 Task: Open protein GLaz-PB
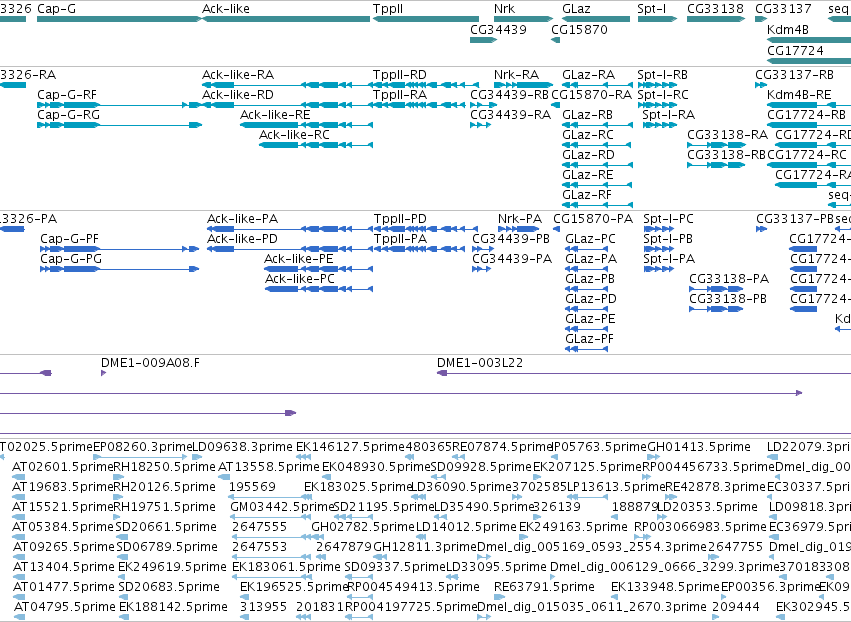[590, 279]
